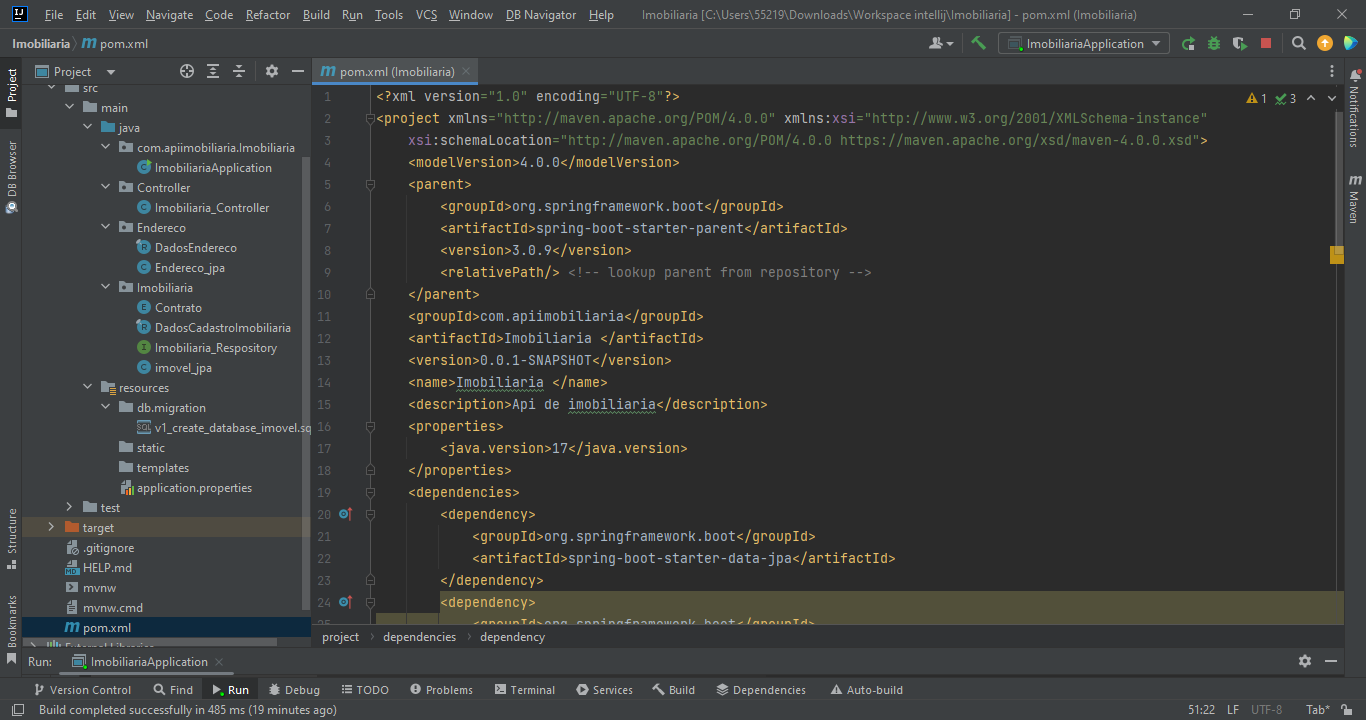Open the Code With Me user icon
Image resolution: width=1366 pixels, height=720 pixels.
940,43
